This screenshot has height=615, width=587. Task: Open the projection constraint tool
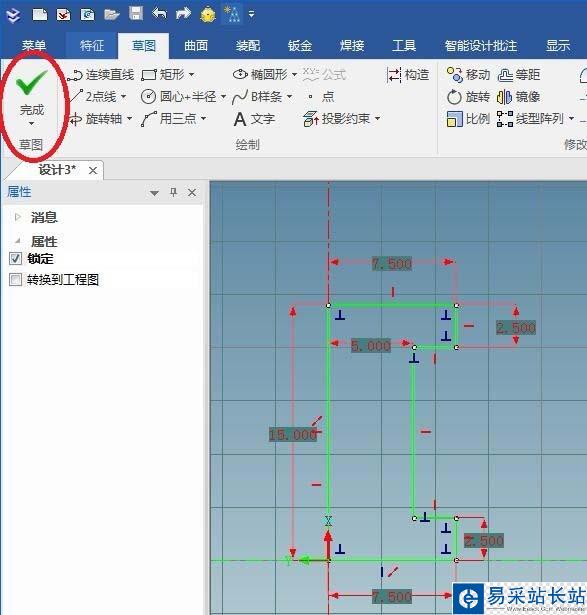pos(336,118)
